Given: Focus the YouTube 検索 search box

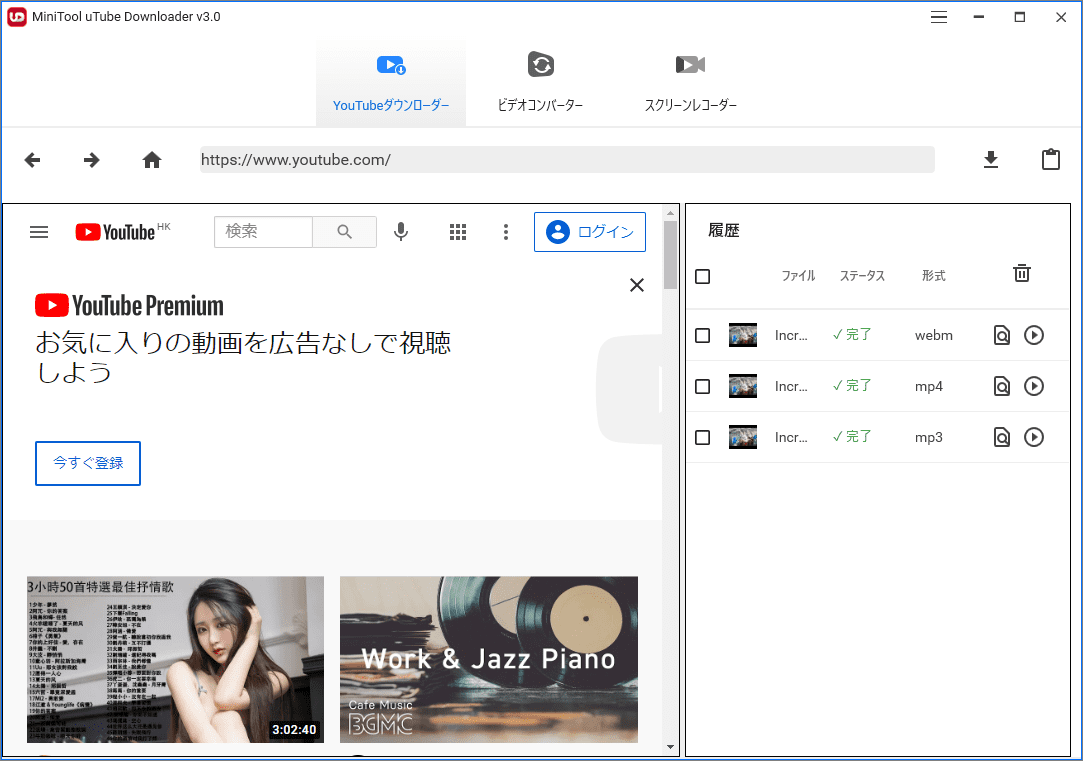Looking at the screenshot, I should [x=263, y=231].
